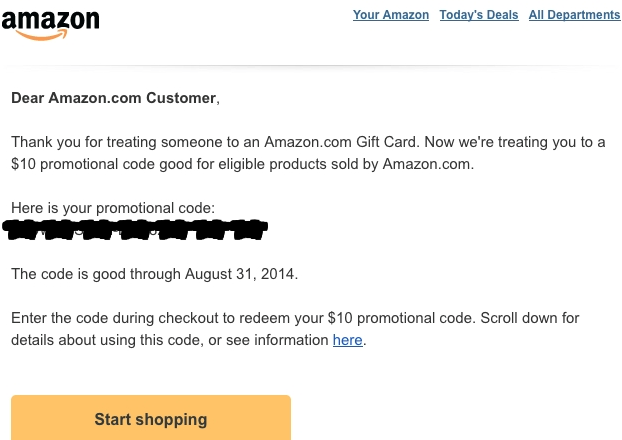Click the words 'Scroll down for'
Viewport: 622px width, 440px height.
click(530, 318)
